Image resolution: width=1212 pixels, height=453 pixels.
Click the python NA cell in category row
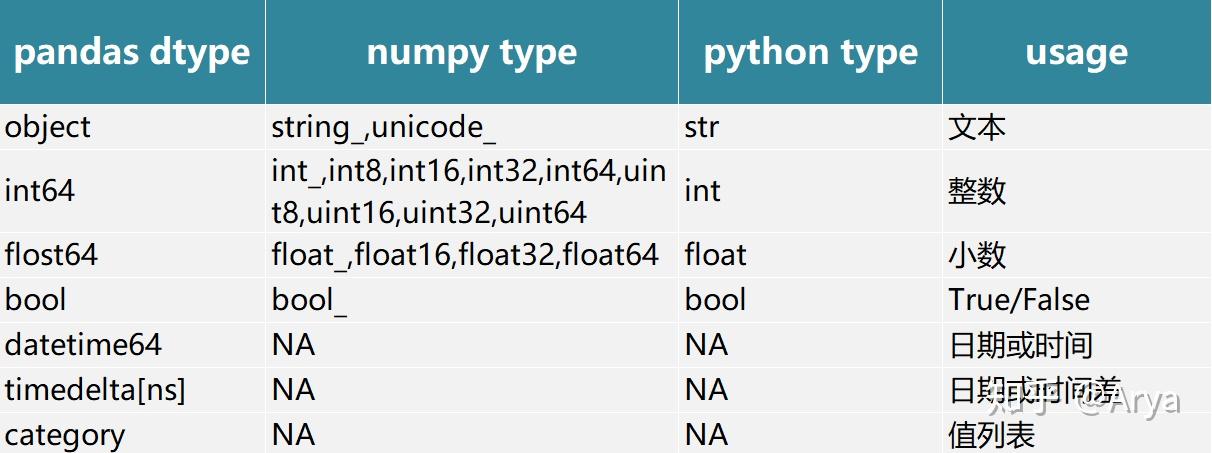[x=810, y=434]
